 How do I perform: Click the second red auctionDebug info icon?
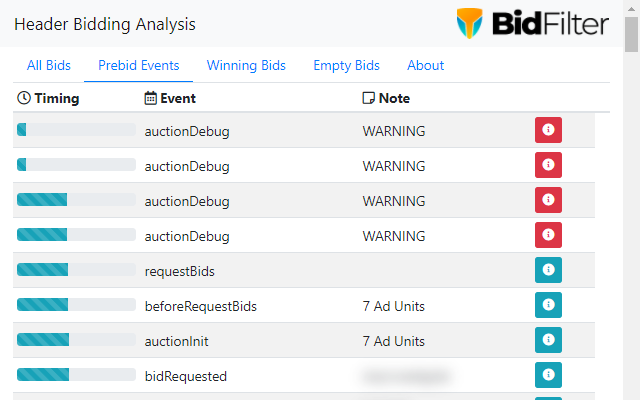click(x=548, y=165)
